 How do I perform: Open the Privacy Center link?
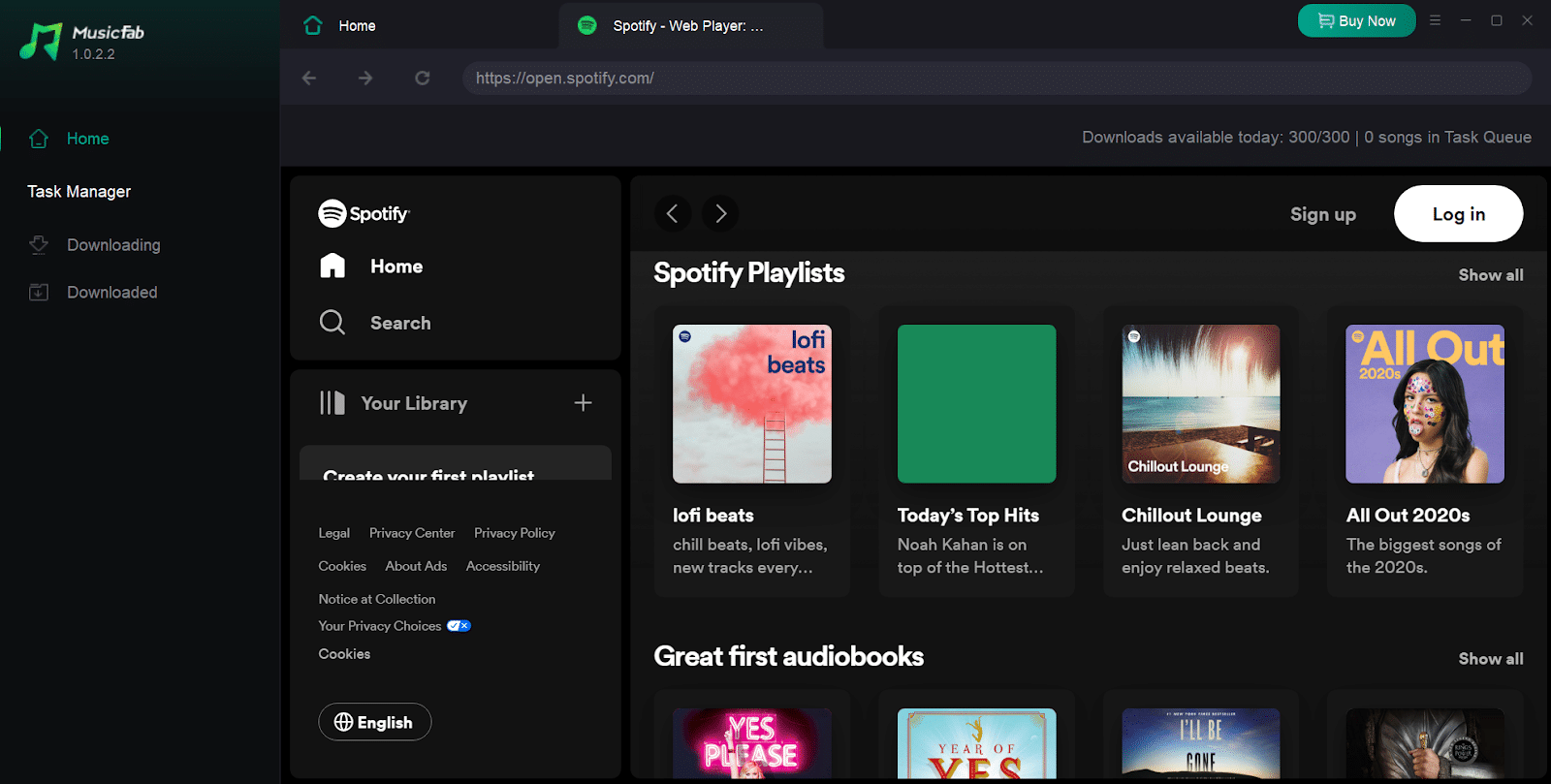[412, 533]
